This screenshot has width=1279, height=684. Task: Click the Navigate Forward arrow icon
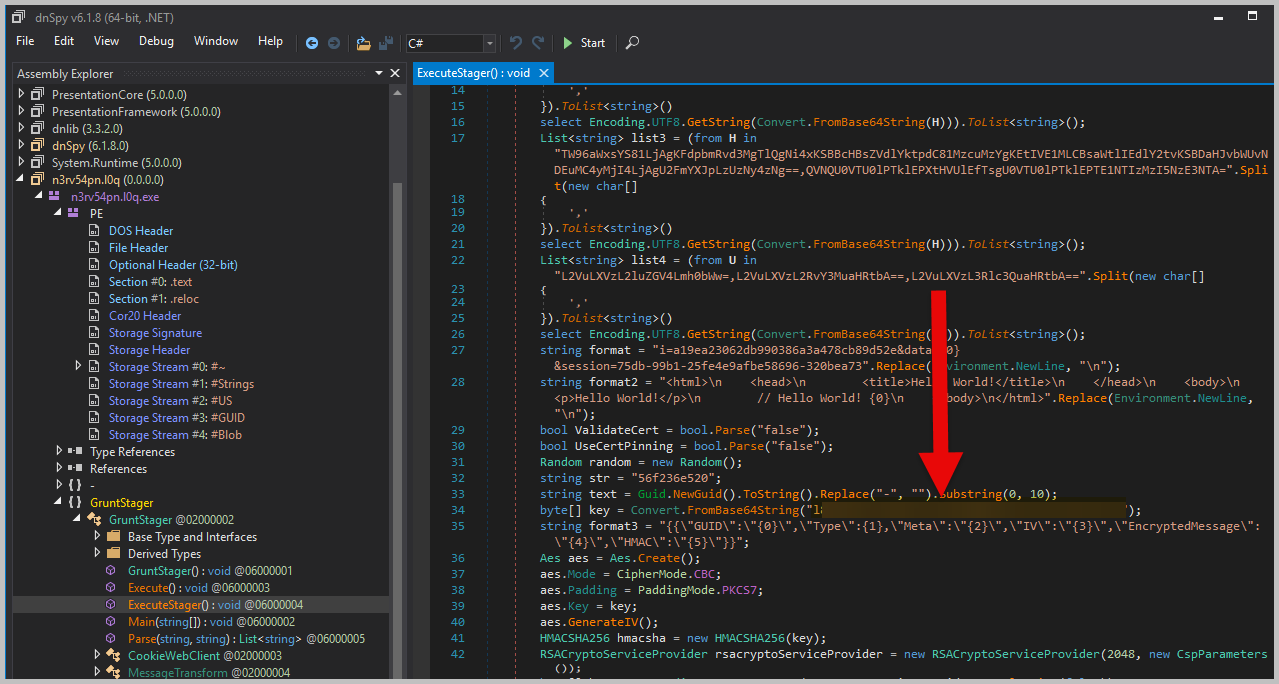334,43
